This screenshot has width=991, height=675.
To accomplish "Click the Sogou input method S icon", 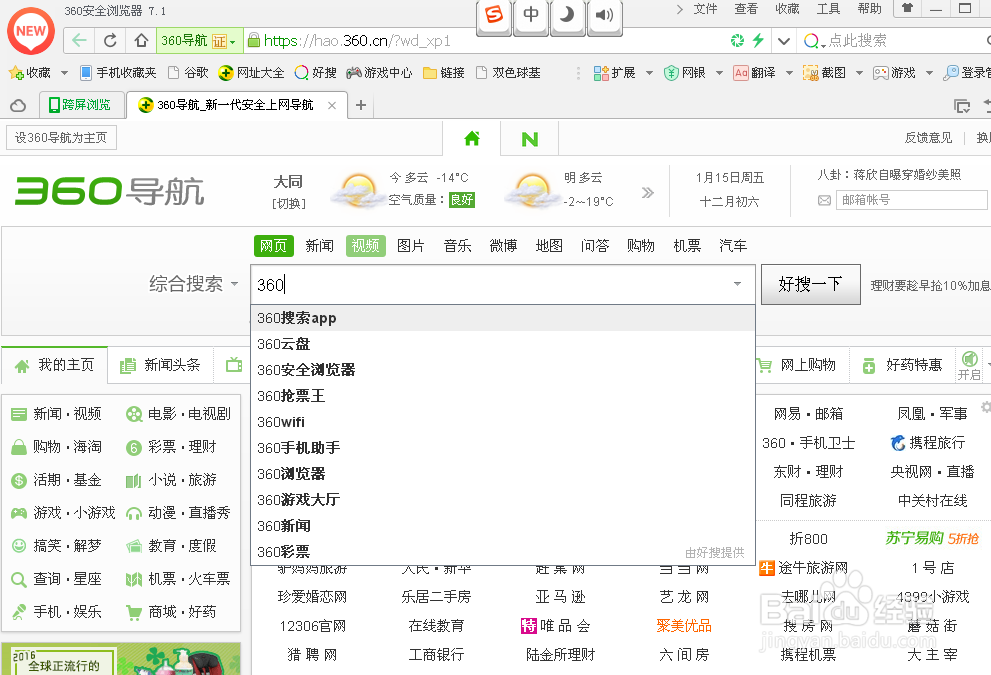I will coord(493,17).
